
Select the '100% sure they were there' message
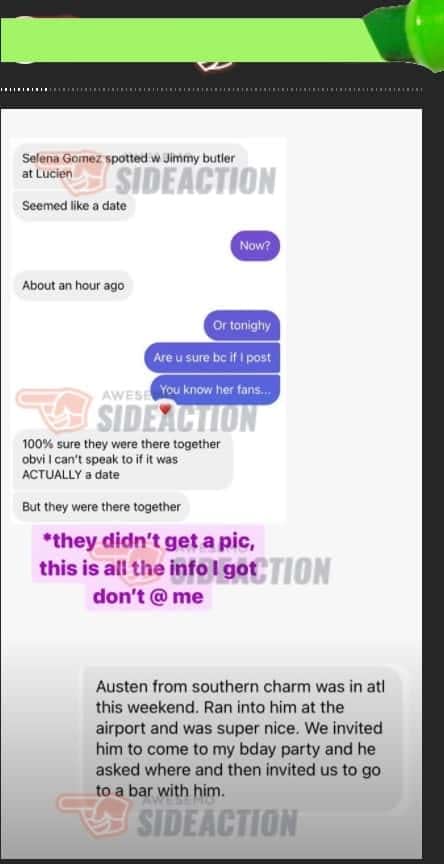123,460
